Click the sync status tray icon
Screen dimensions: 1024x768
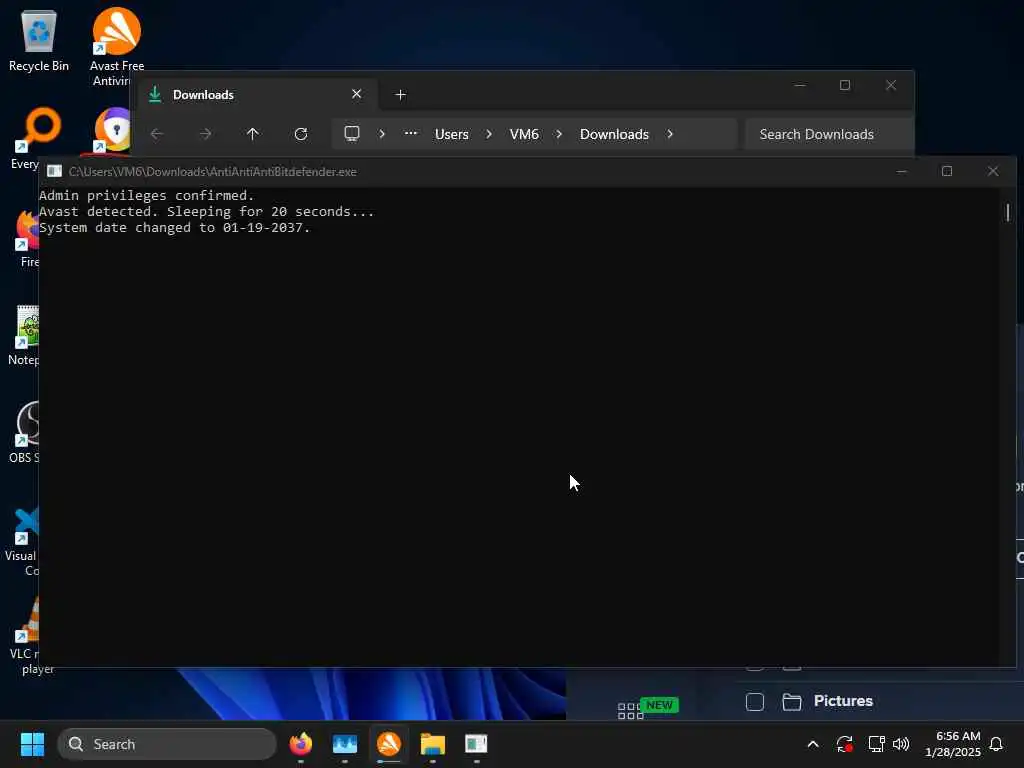[844, 744]
